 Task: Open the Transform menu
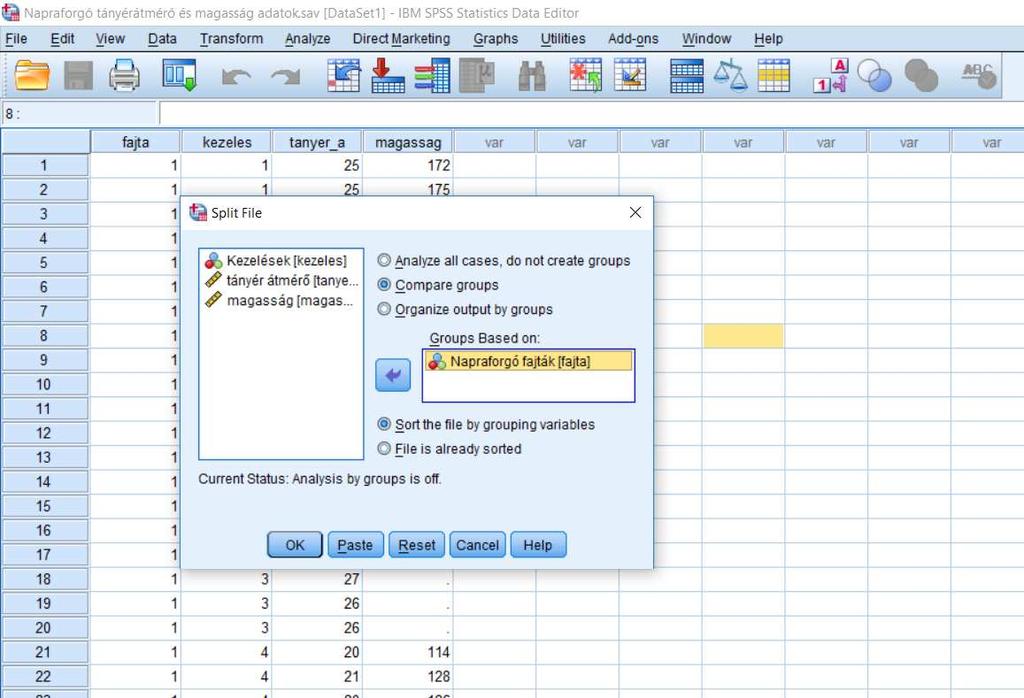coord(231,39)
